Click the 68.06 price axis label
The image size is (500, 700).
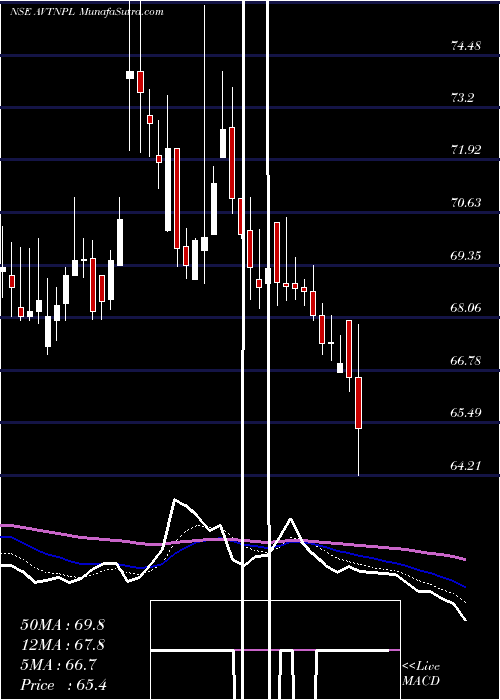click(x=466, y=308)
